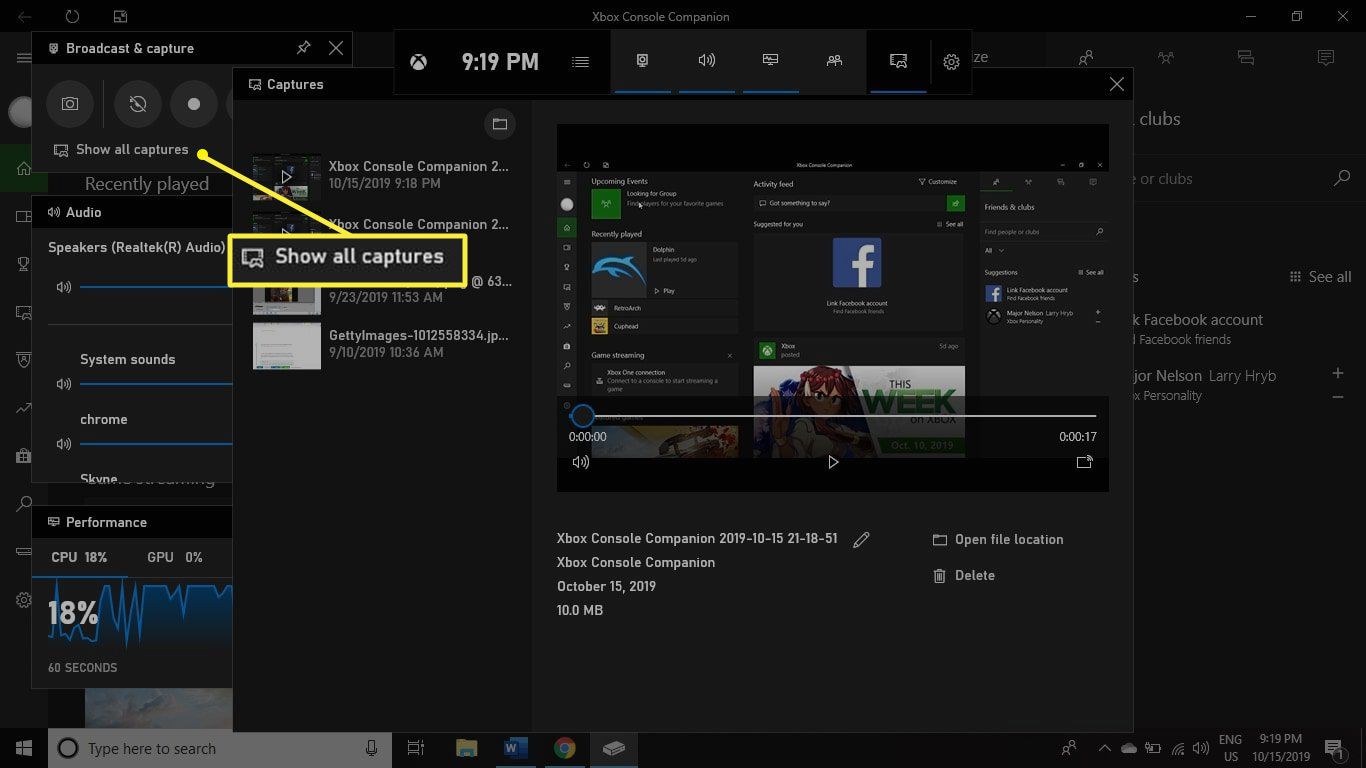Toggle the Xbox Social widget in Game Bar
Screen dimensions: 1366x768
coord(834,61)
